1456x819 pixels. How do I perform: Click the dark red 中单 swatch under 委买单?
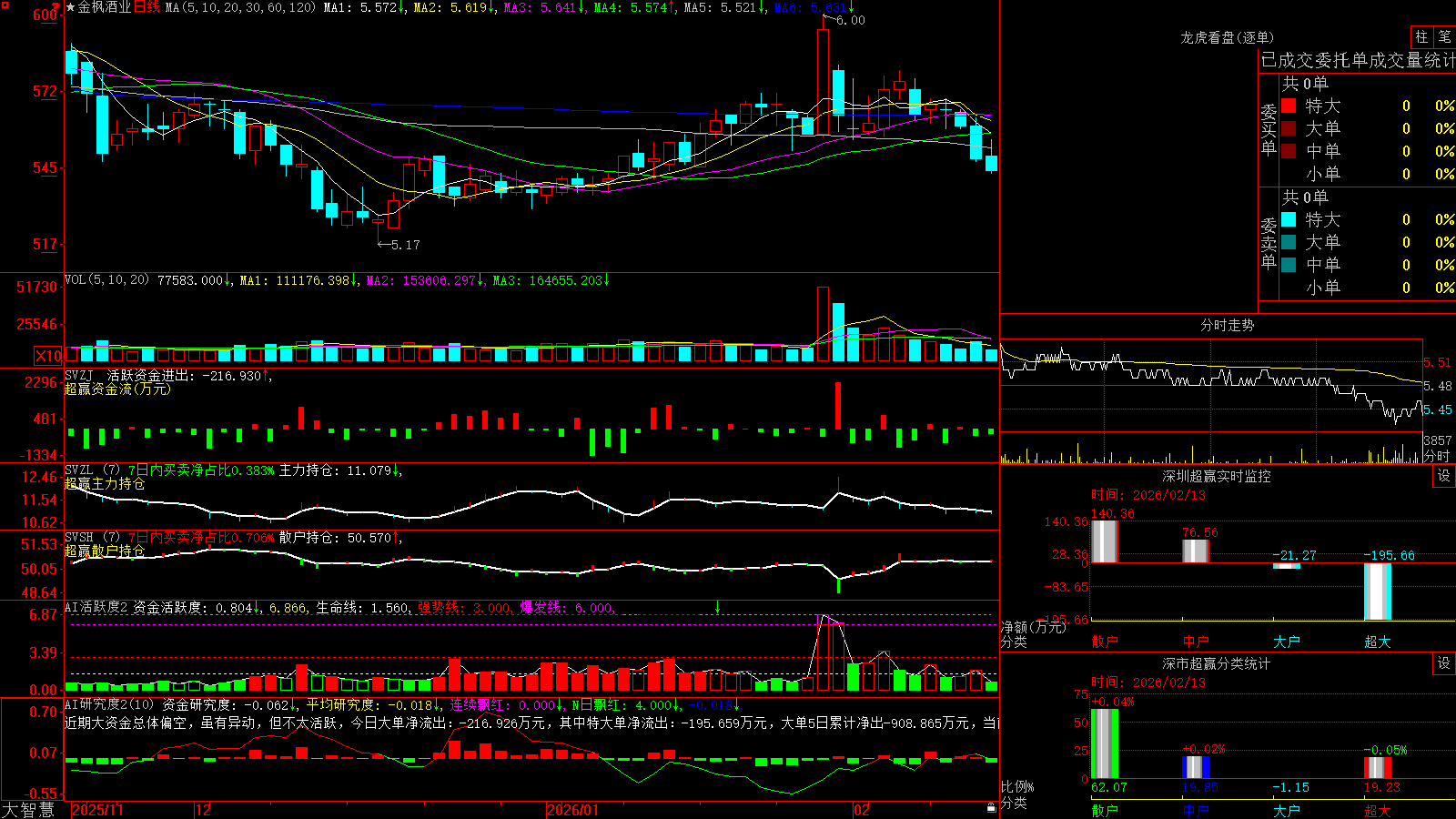(1289, 151)
